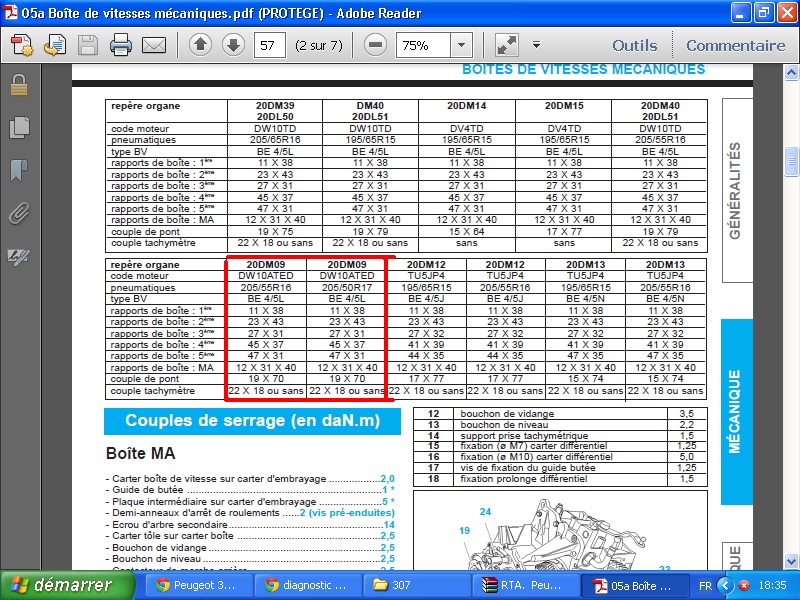Click the scrollbar up arrow button
800x600 pixels.
(791, 72)
